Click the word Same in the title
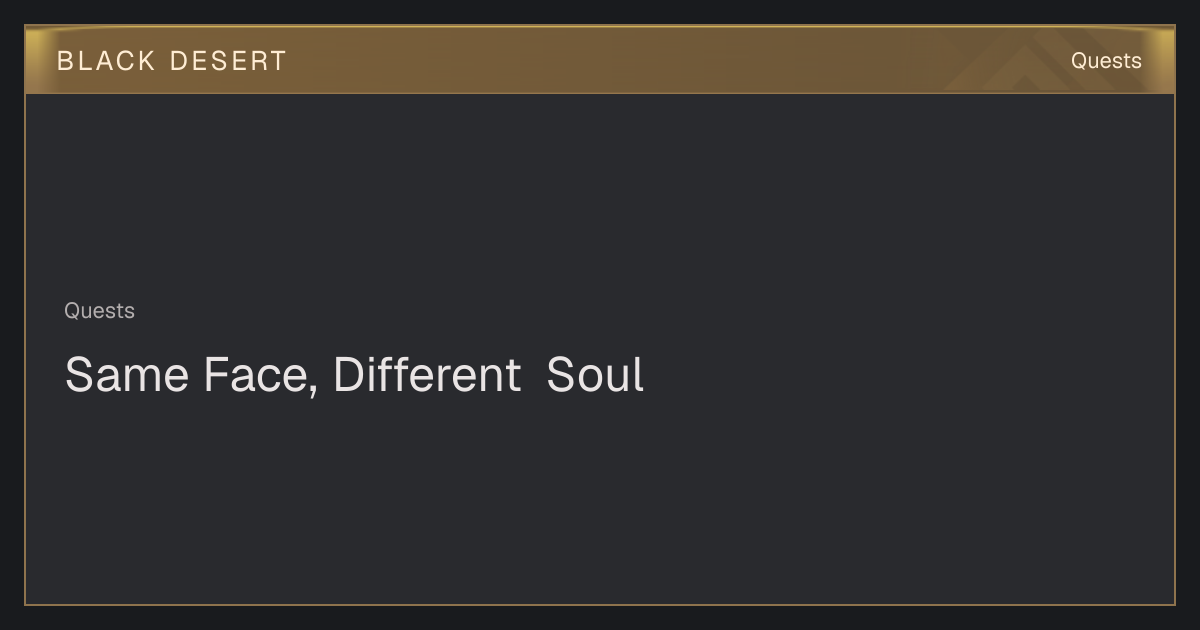 tap(127, 375)
